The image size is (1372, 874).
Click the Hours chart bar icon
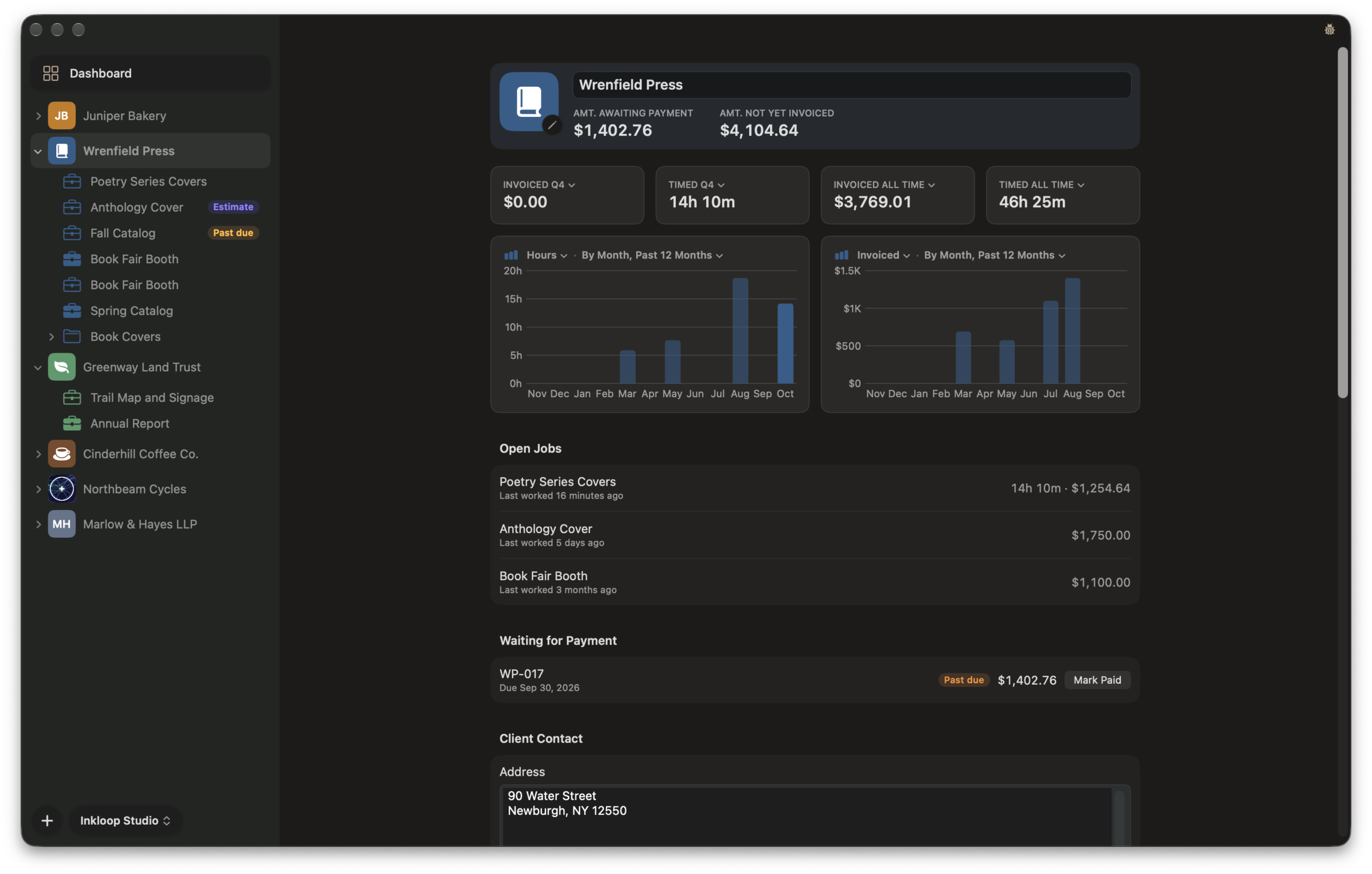(x=511, y=255)
